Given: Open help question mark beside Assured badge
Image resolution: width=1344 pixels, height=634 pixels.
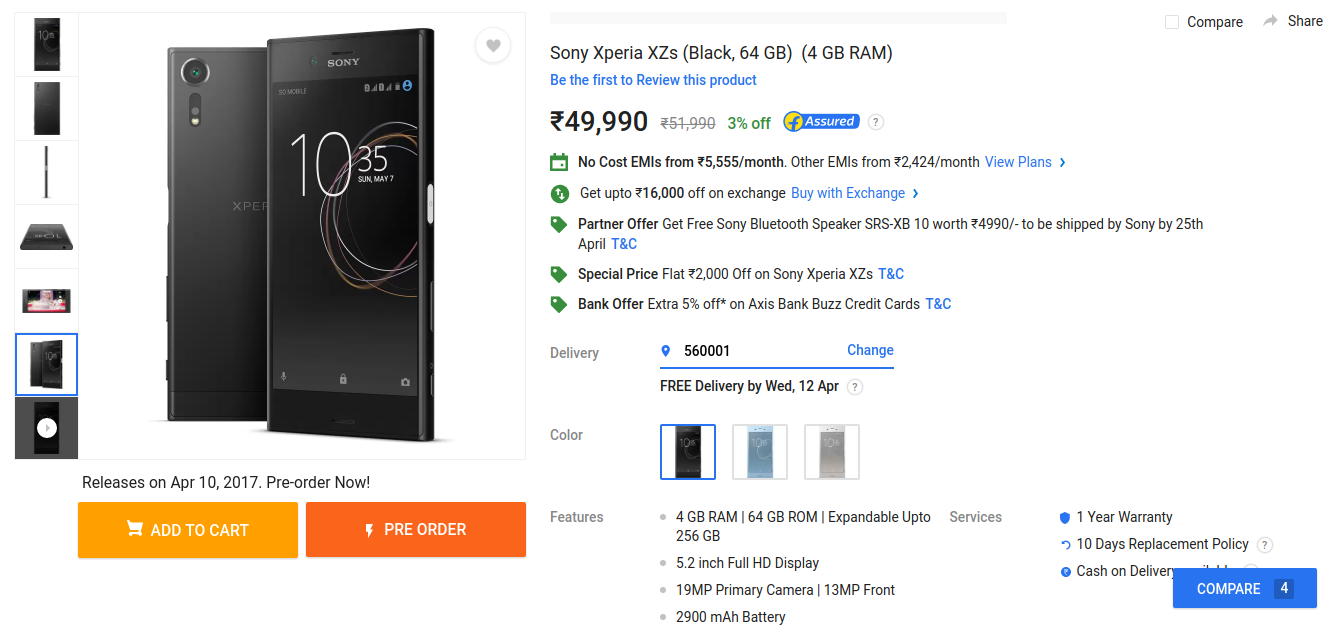Looking at the screenshot, I should pyautogui.click(x=875, y=121).
